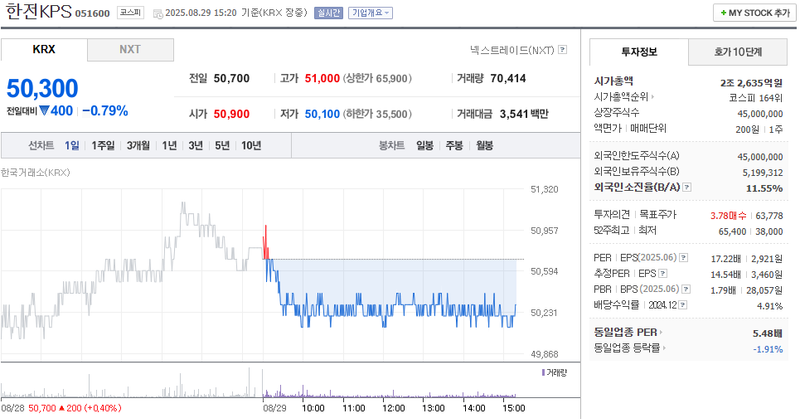This screenshot has width=800, height=419.
Task: Click the 코스피 market badge
Action: coord(131,12)
